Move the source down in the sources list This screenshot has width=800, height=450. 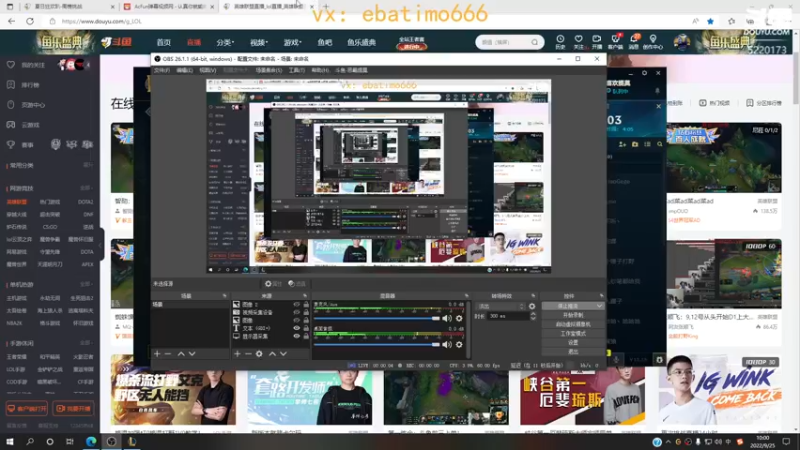pyautogui.click(x=283, y=354)
